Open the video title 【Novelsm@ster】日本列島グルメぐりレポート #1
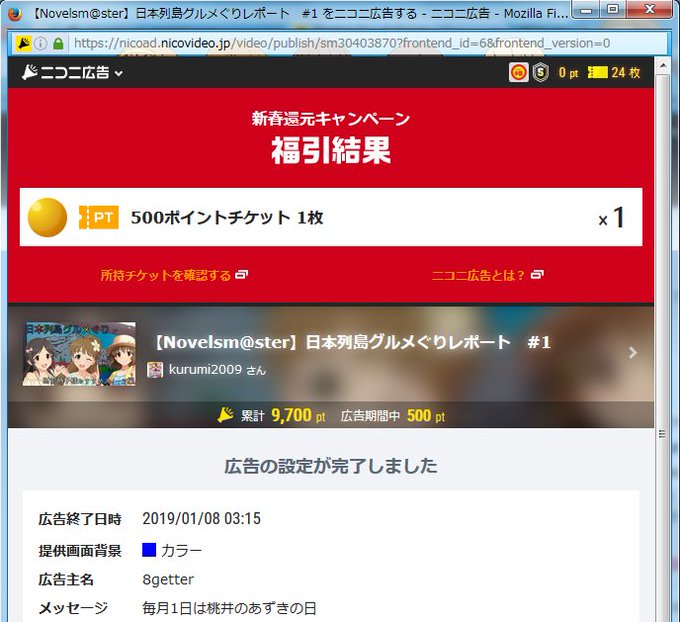 [351, 342]
